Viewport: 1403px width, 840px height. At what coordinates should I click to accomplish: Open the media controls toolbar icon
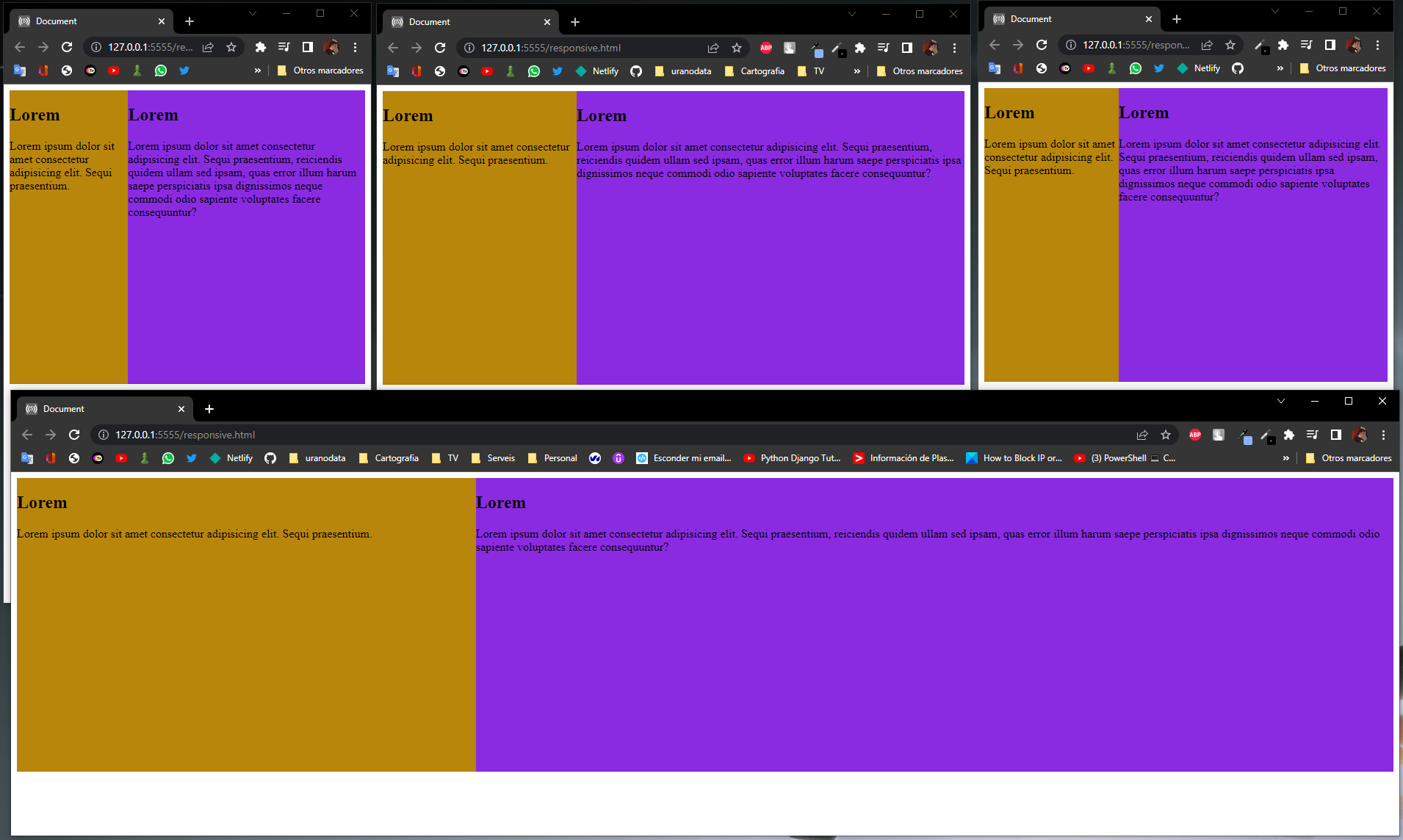click(1311, 435)
